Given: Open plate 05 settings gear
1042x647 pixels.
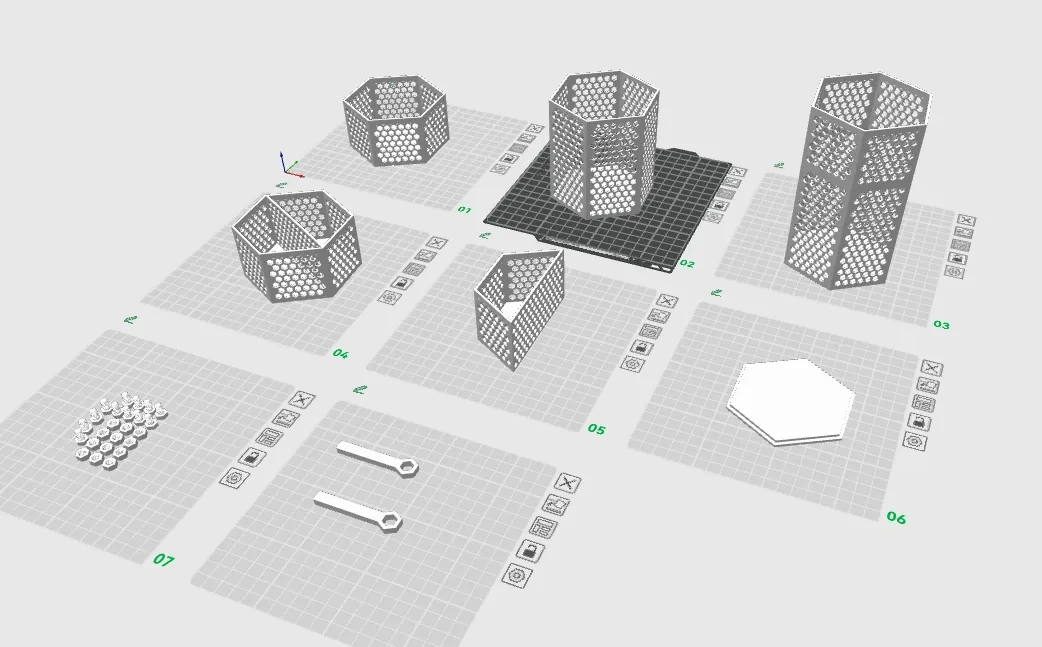Looking at the screenshot, I should 633,363.
